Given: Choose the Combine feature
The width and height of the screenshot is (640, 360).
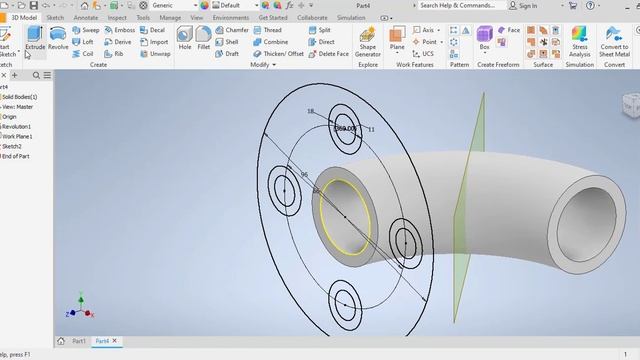Looking at the screenshot, I should (271, 42).
